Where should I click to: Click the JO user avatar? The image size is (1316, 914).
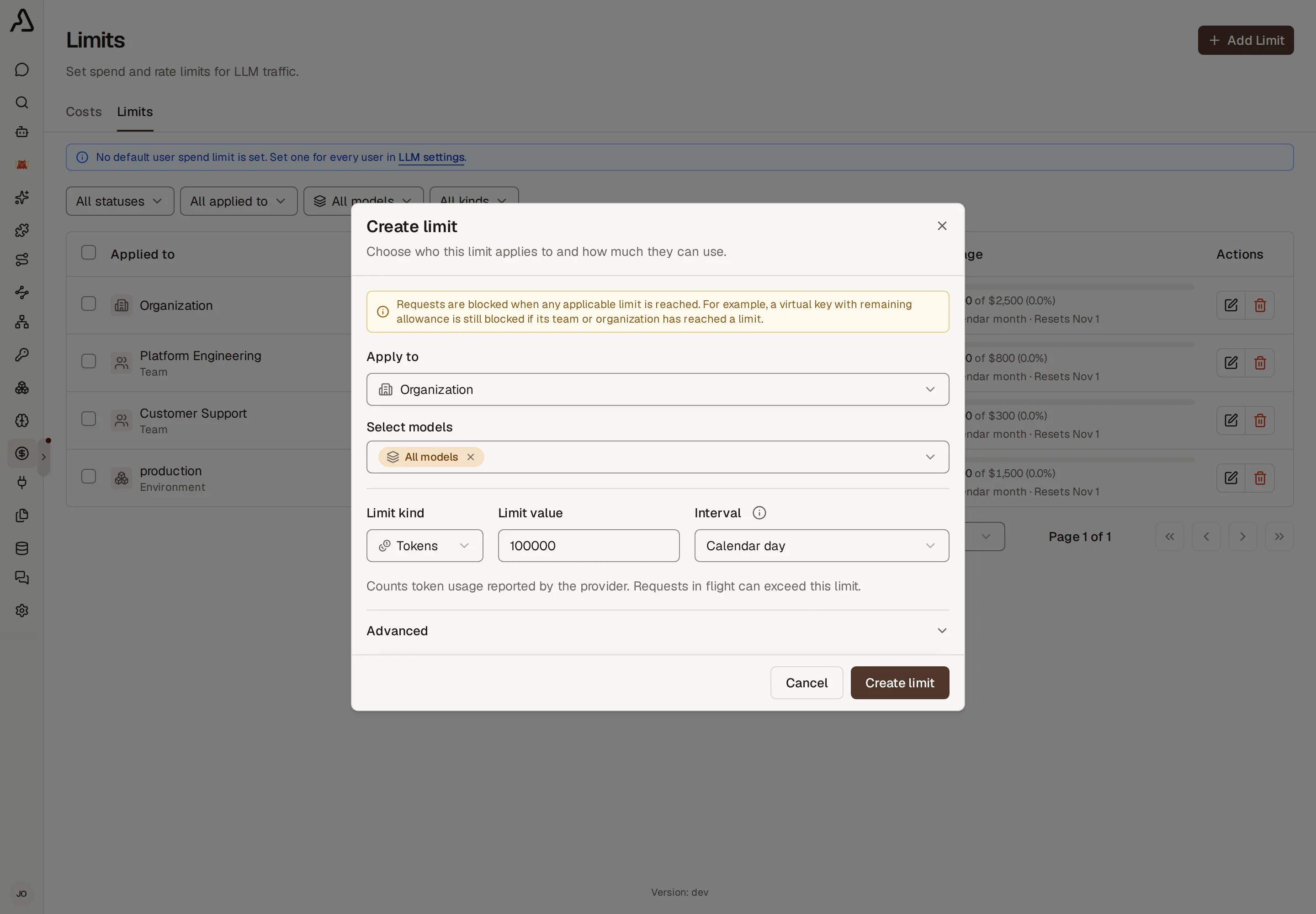22,893
